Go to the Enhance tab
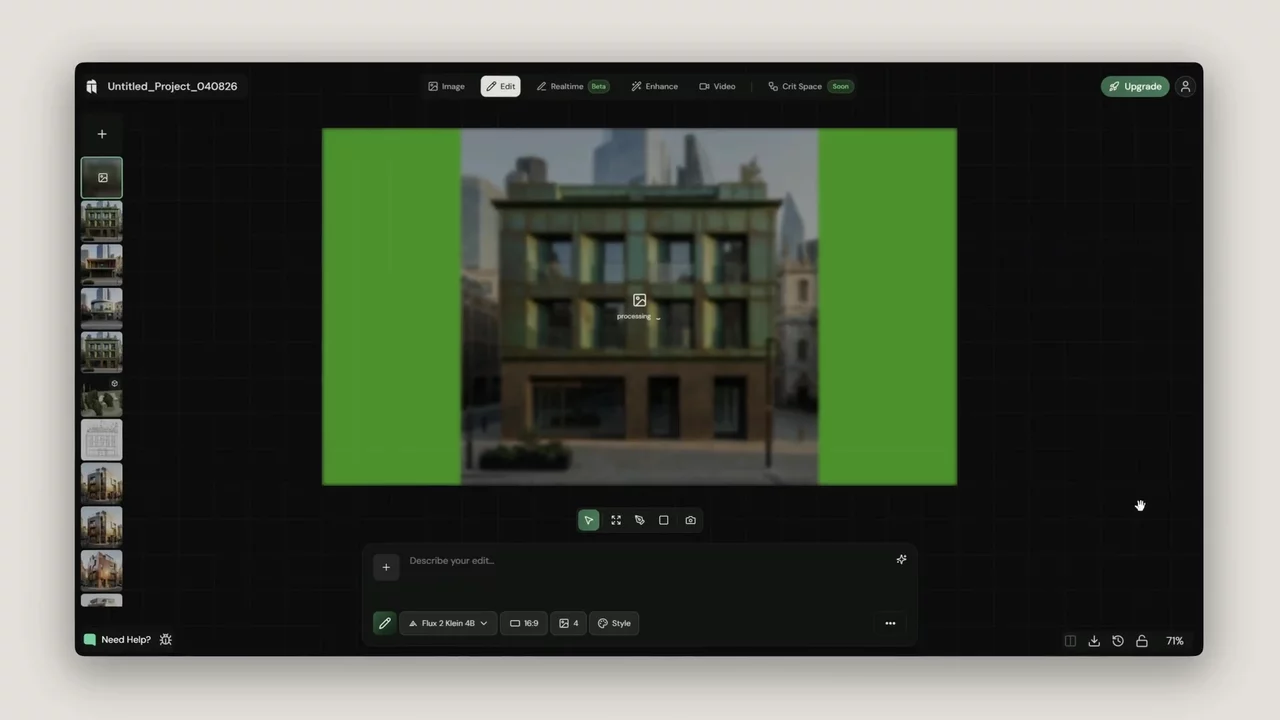The height and width of the screenshot is (720, 1280). click(655, 86)
